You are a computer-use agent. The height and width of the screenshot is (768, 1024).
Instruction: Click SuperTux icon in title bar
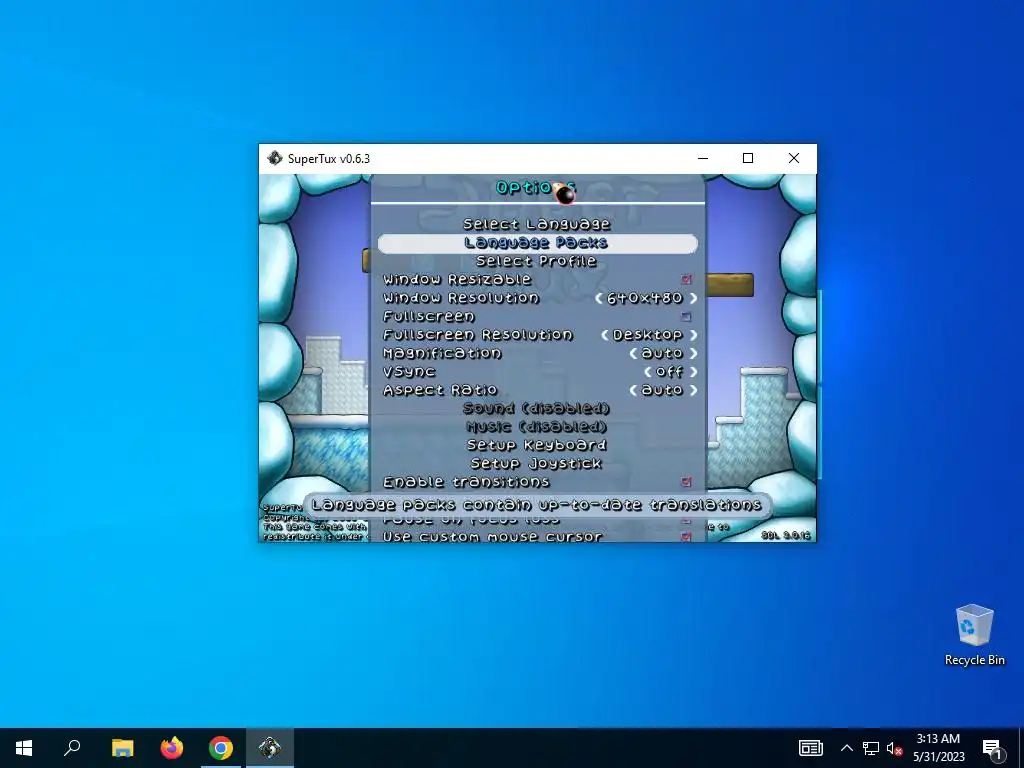coord(274,158)
